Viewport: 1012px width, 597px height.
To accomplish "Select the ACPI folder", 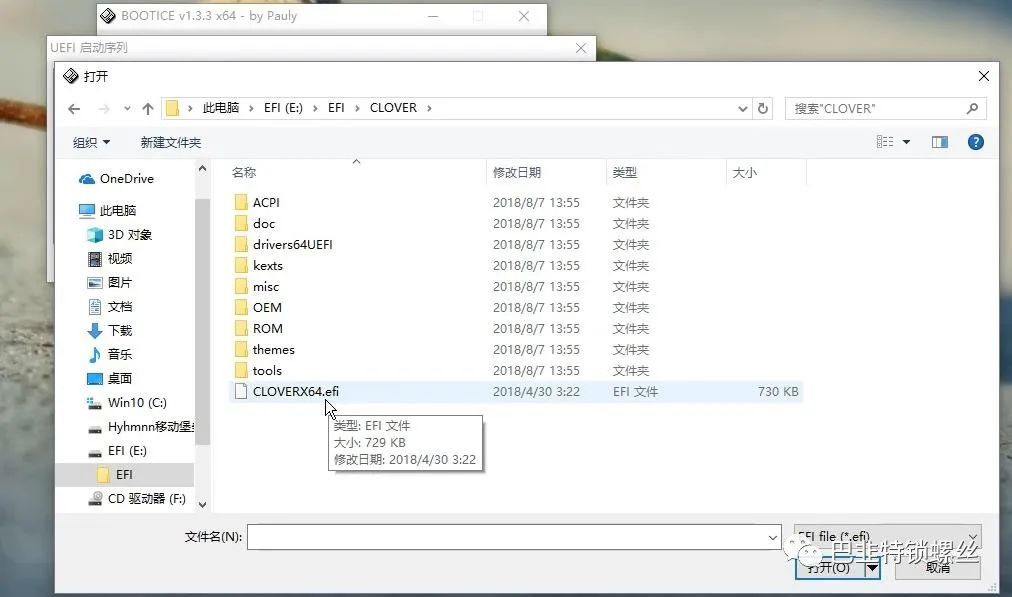I will (516, 203).
